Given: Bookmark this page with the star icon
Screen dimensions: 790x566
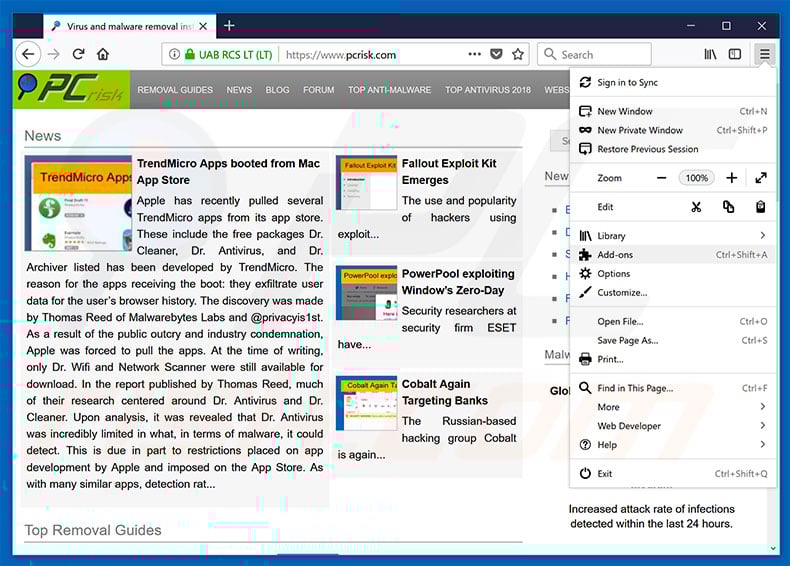Looking at the screenshot, I should click(517, 54).
